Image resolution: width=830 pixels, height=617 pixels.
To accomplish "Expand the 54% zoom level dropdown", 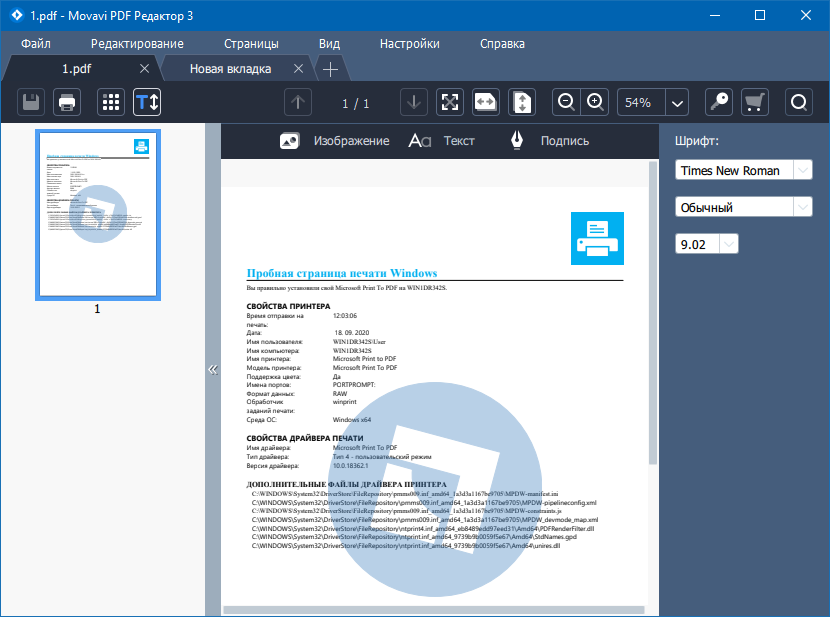I will click(678, 103).
